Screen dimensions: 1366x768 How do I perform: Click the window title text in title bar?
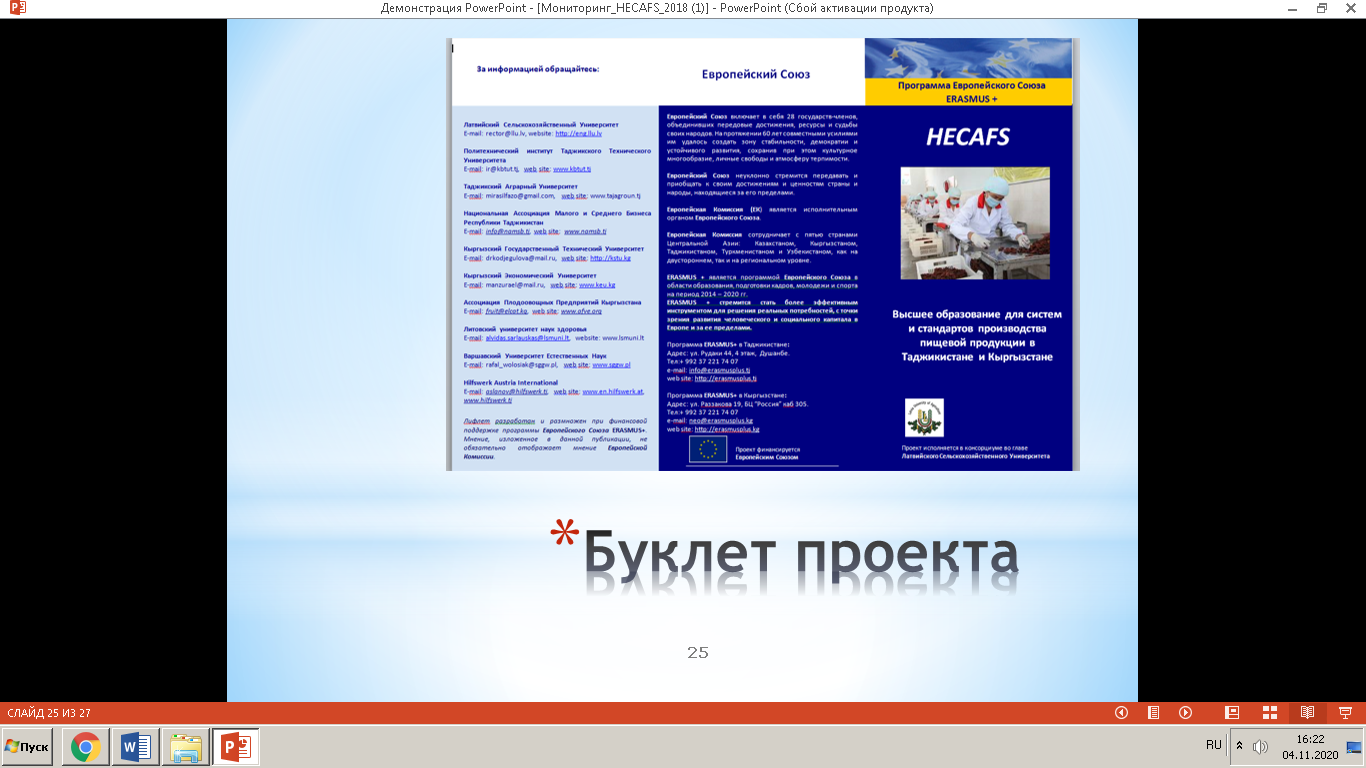(657, 8)
